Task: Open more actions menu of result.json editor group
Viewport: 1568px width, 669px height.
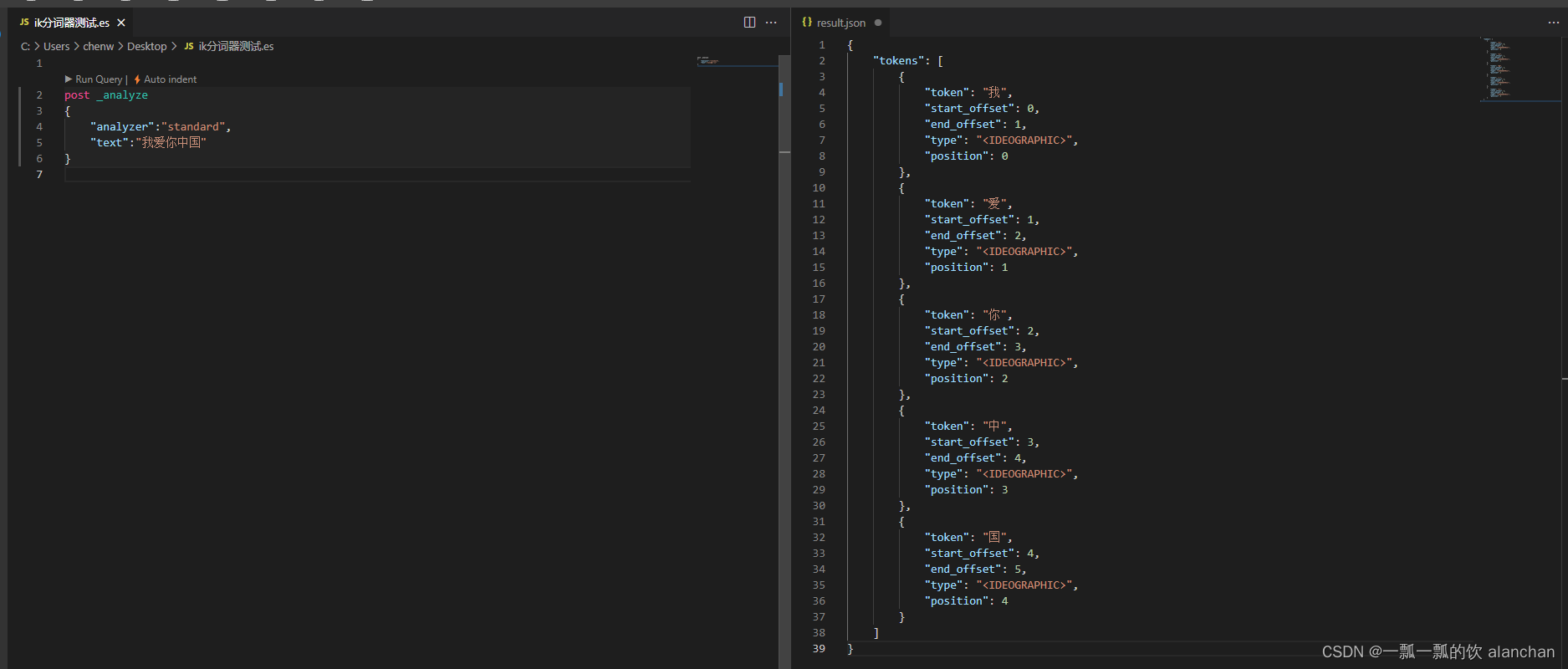Action: tap(1553, 23)
